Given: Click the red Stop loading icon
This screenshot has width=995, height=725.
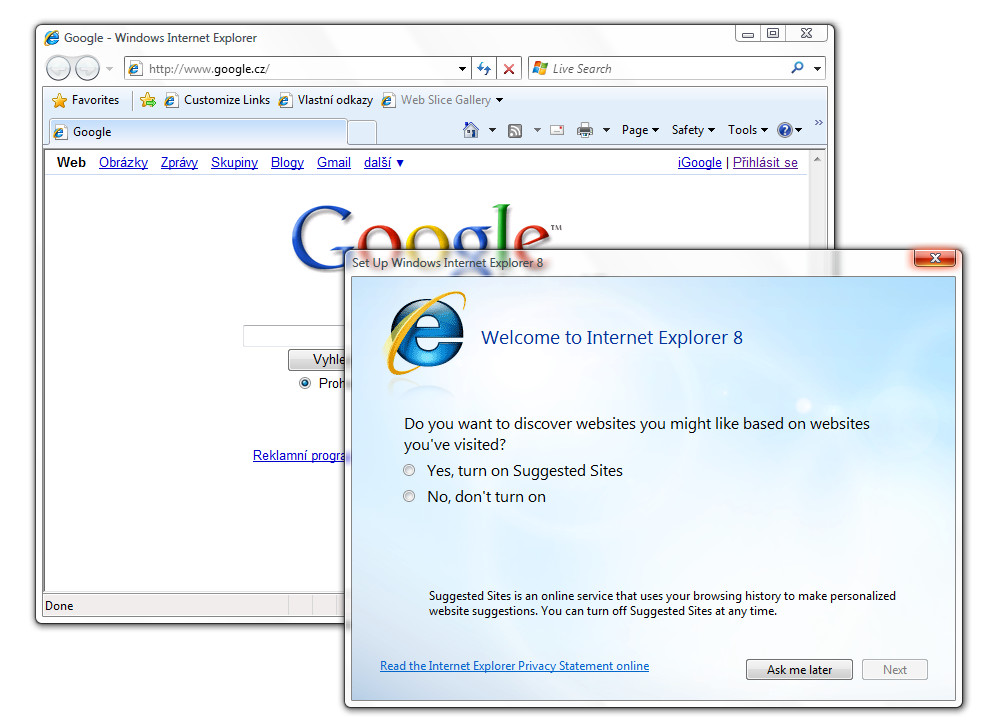Looking at the screenshot, I should coord(509,69).
